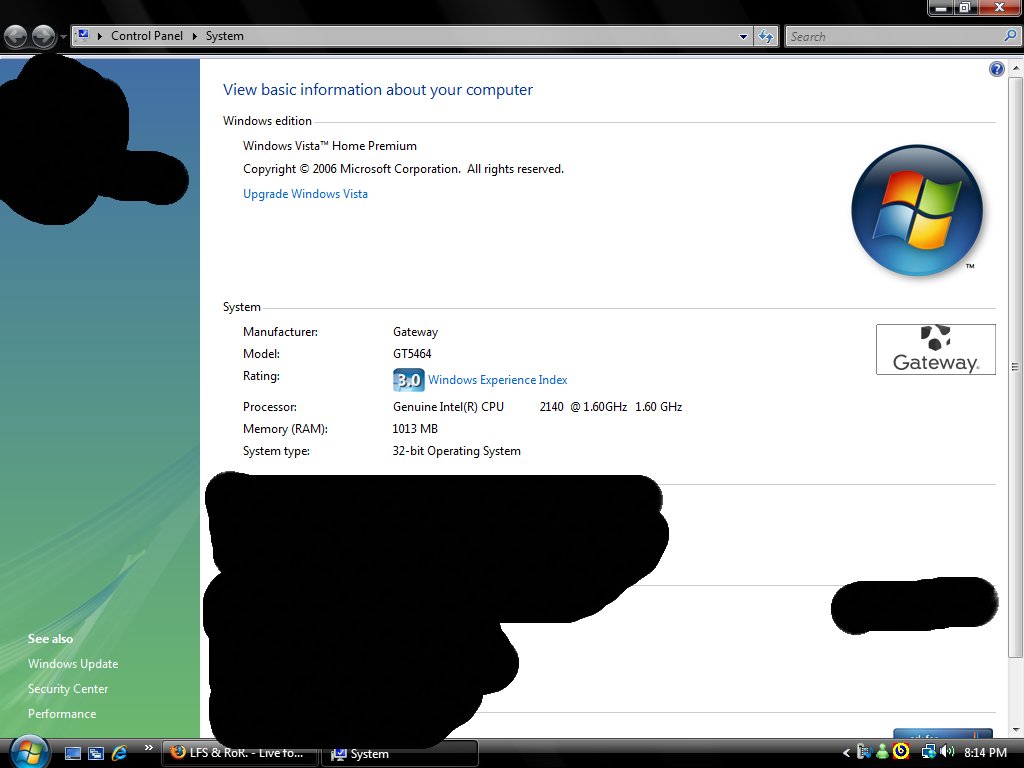This screenshot has width=1024, height=768.
Task: Open recent pages dropdown beside navigation arrows
Action: tap(63, 37)
